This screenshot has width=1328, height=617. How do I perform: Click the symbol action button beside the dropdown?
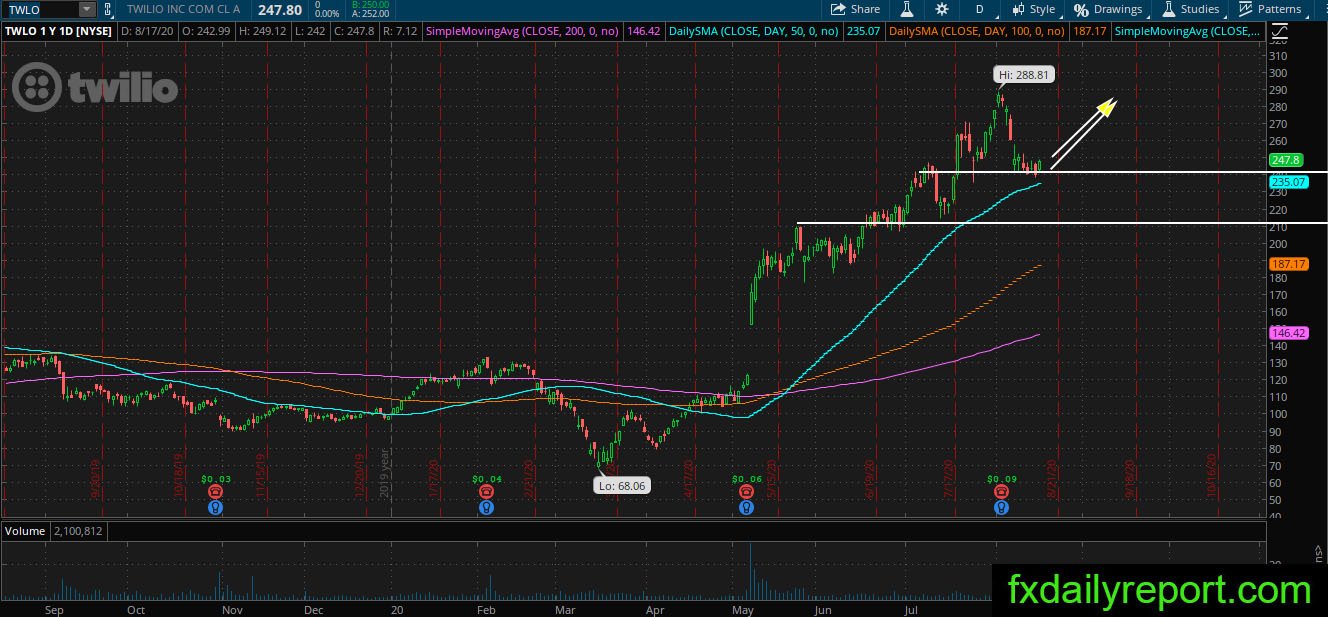click(110, 9)
